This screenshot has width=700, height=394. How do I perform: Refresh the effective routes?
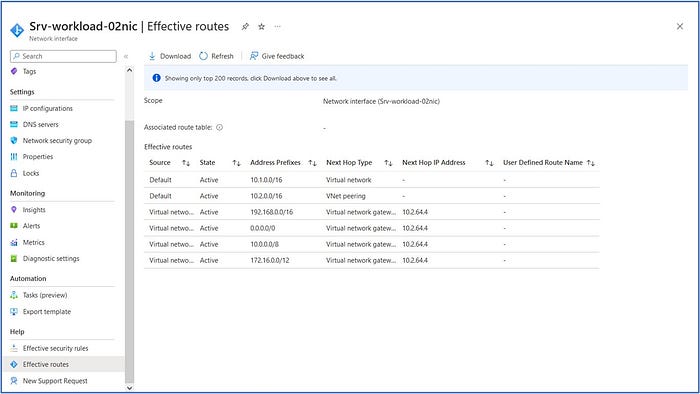tap(217, 56)
